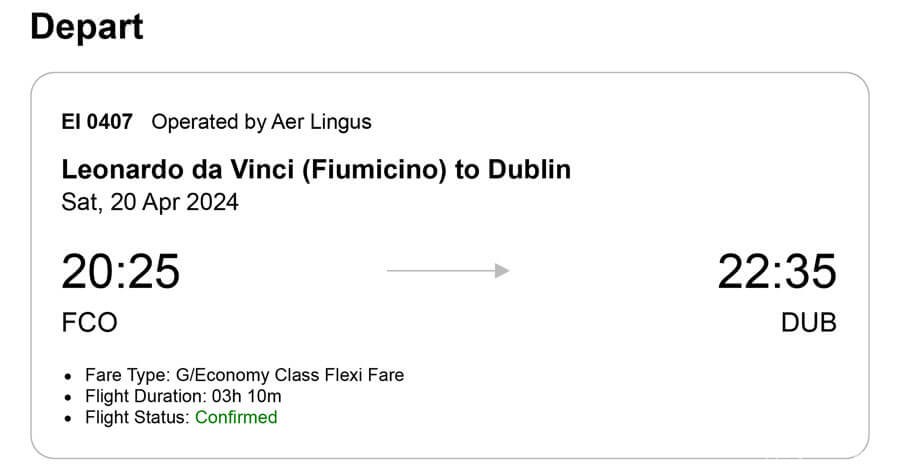Select the FCO airport code
900x476 pixels.
90,322
